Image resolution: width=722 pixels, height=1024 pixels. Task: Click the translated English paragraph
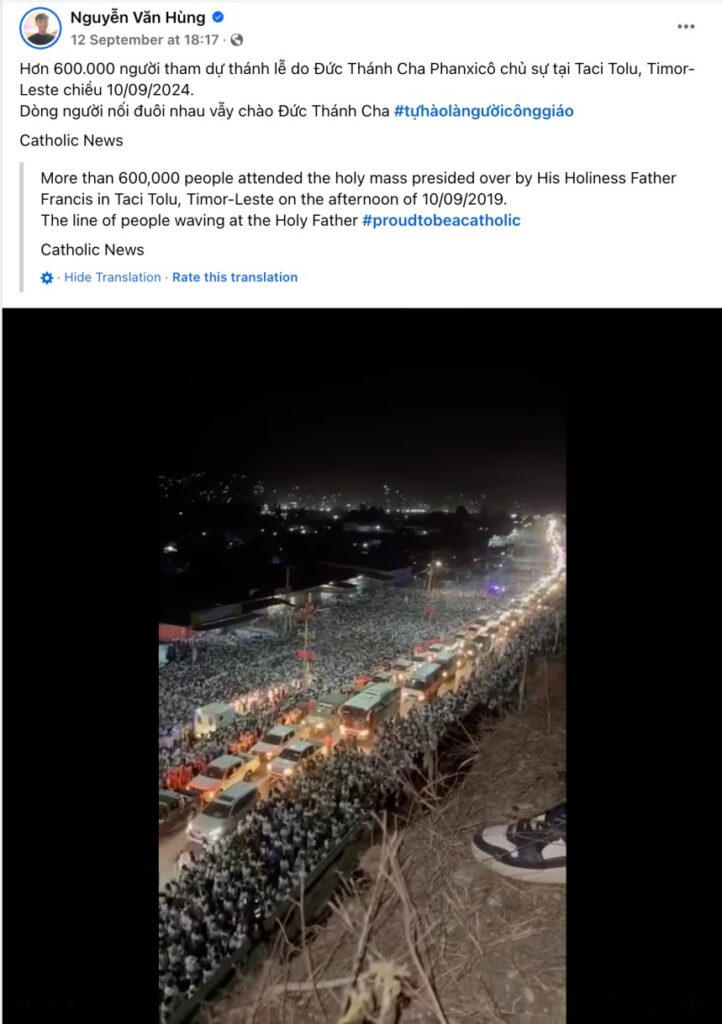coord(358,199)
